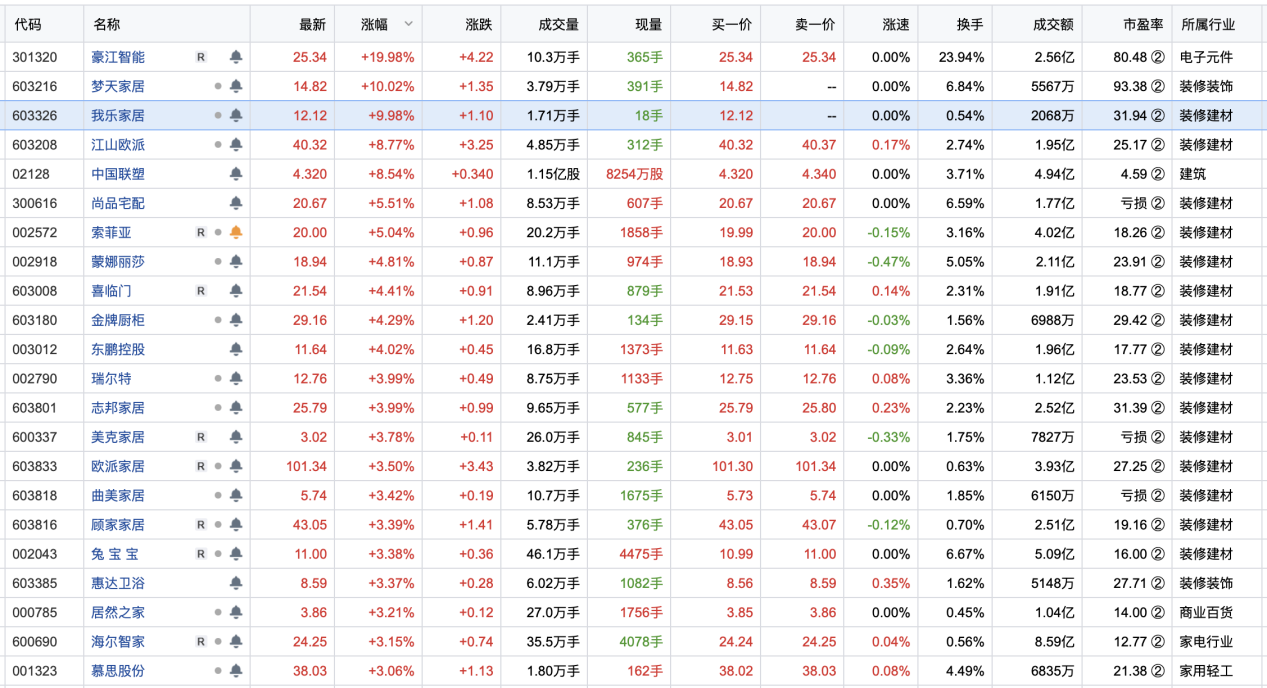Click the bell icon for 志邦家居
Image resolution: width=1267 pixels, height=688 pixels.
tap(236, 407)
